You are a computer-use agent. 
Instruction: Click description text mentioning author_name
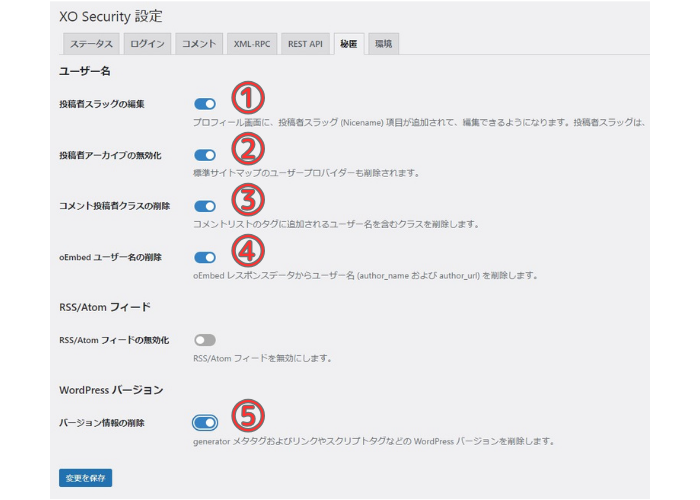(x=365, y=276)
